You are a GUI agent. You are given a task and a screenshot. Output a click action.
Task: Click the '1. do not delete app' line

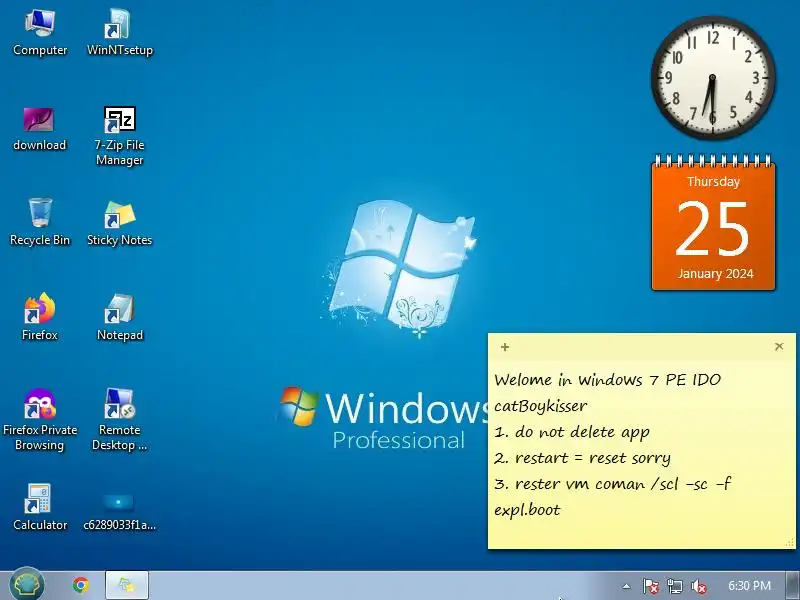571,432
